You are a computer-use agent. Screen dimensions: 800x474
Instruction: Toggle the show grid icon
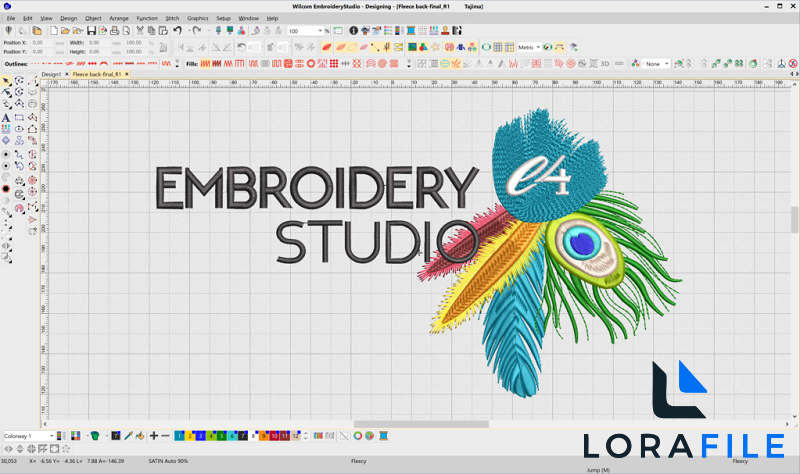pyautogui.click(x=498, y=47)
